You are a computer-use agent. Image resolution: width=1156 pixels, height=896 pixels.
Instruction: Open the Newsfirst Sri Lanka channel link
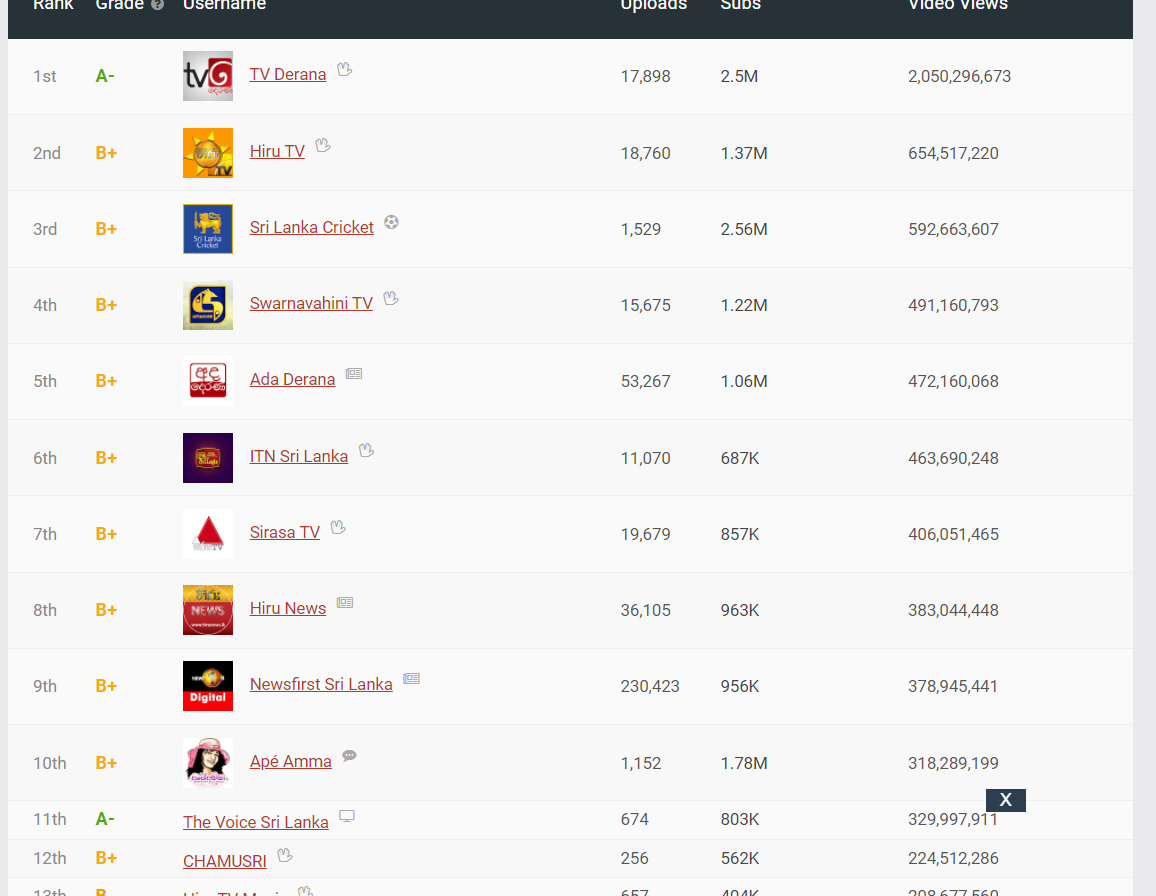(321, 684)
